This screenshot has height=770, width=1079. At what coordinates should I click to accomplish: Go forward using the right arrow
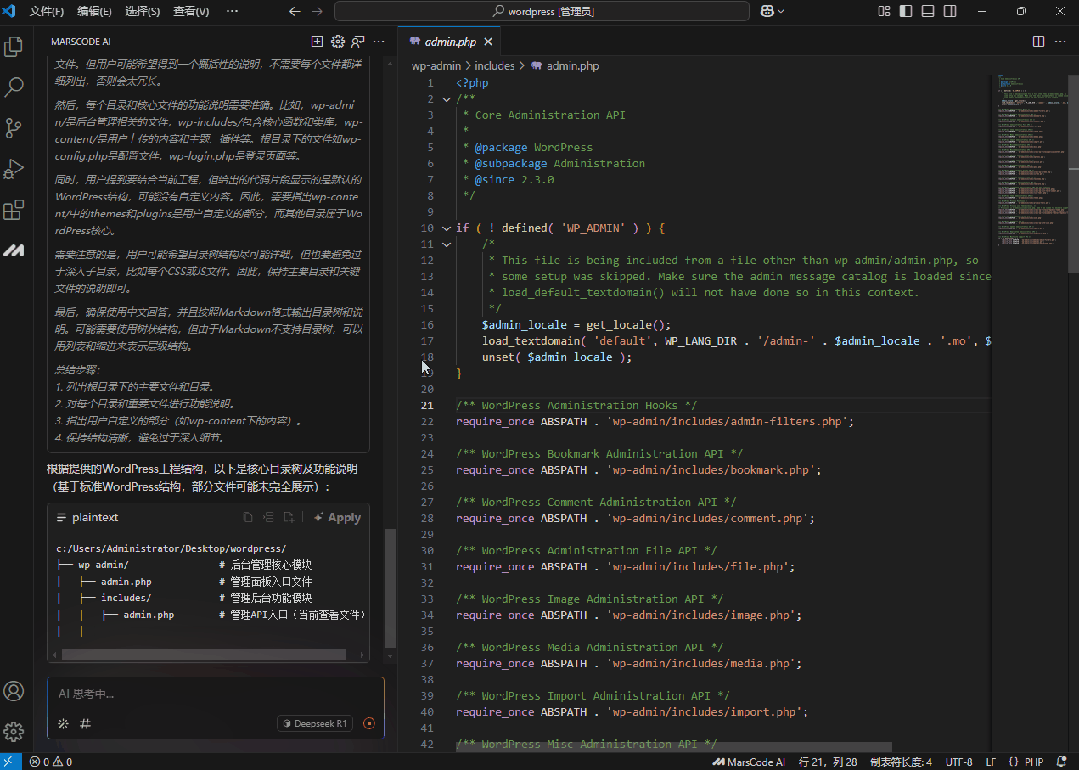pos(317,11)
